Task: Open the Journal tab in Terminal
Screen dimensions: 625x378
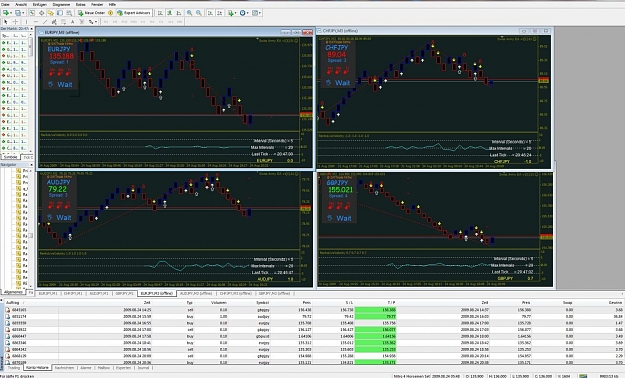Action: click(143, 368)
